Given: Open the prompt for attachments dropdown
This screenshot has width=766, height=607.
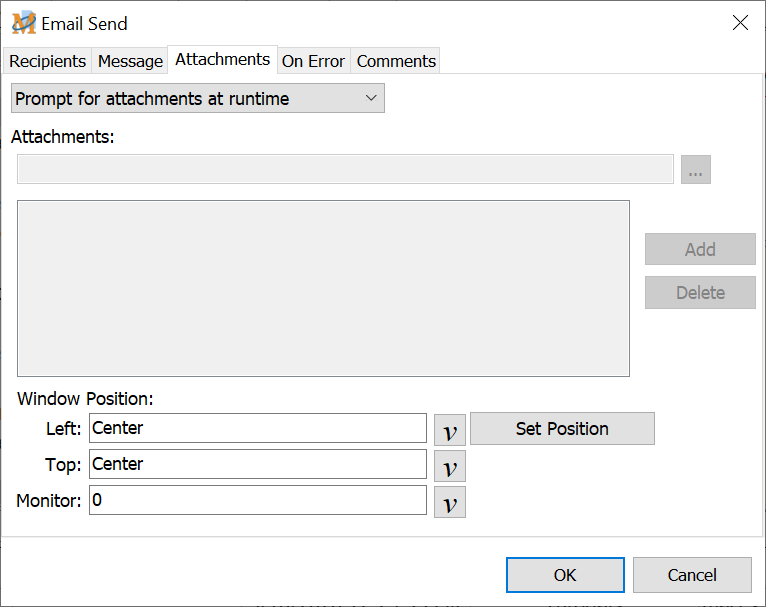Looking at the screenshot, I should pyautogui.click(x=197, y=98).
